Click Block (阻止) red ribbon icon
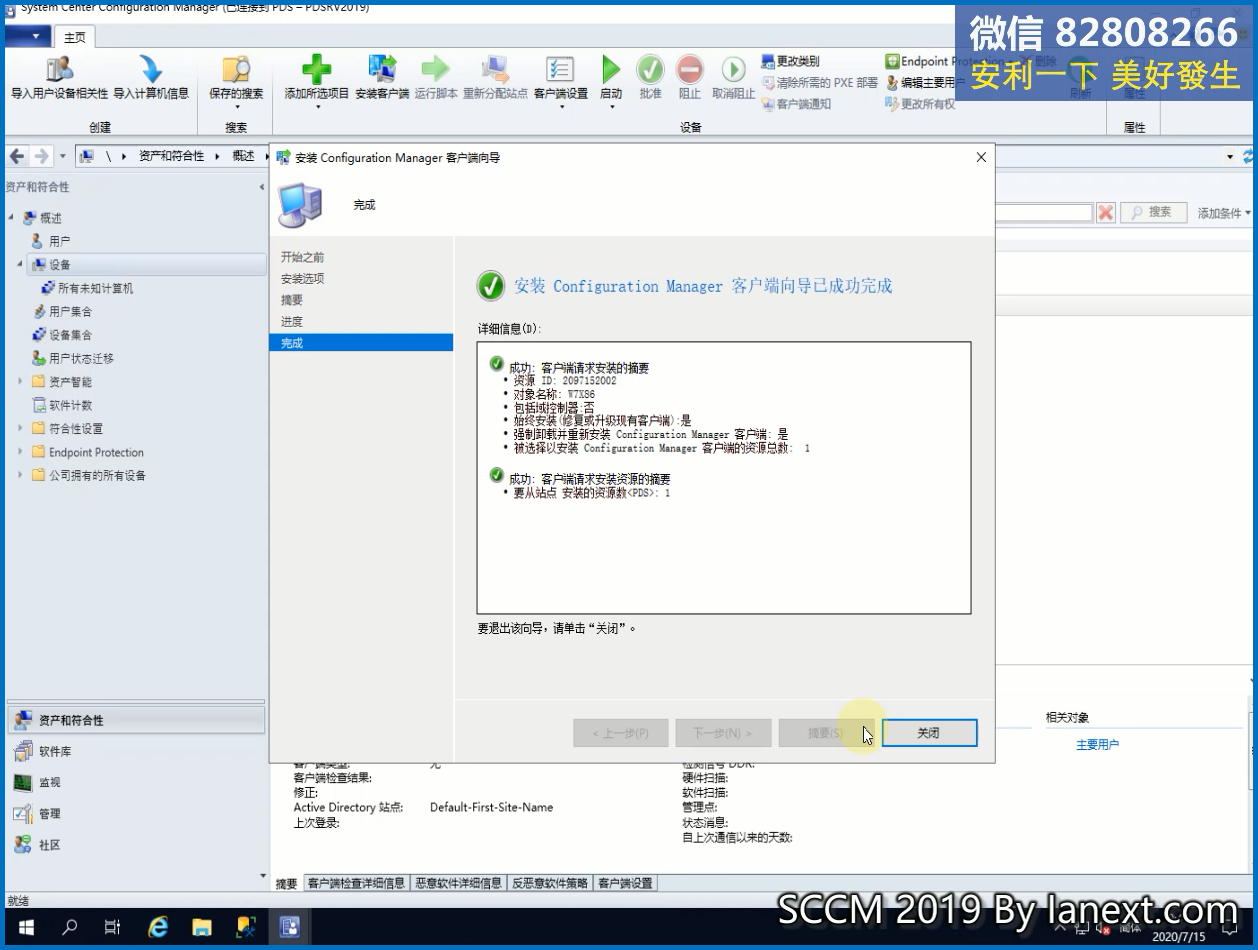Image resolution: width=1258 pixels, height=950 pixels. 690,70
